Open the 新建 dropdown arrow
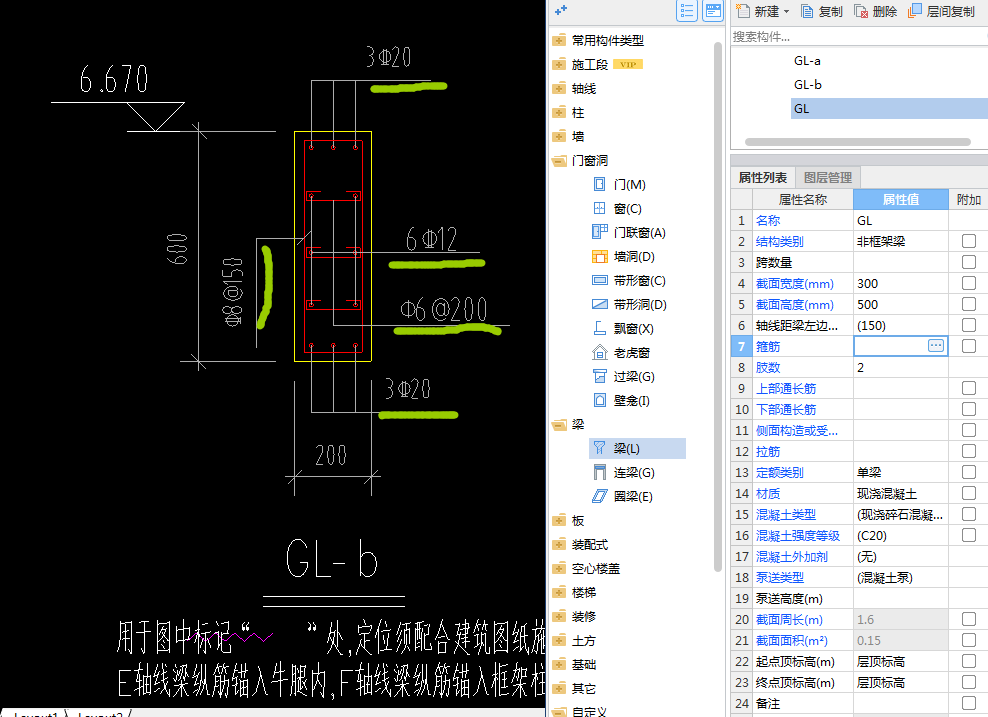This screenshot has height=717, width=988. click(786, 11)
